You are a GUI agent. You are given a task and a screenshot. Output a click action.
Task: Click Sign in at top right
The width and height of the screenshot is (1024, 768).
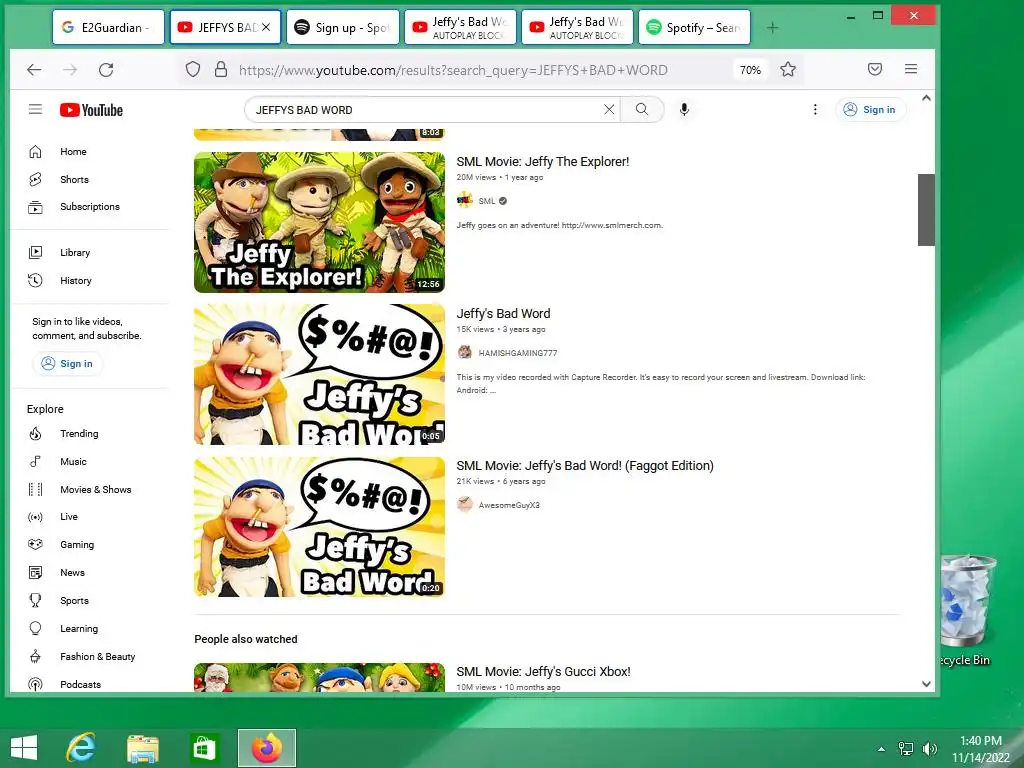871,110
